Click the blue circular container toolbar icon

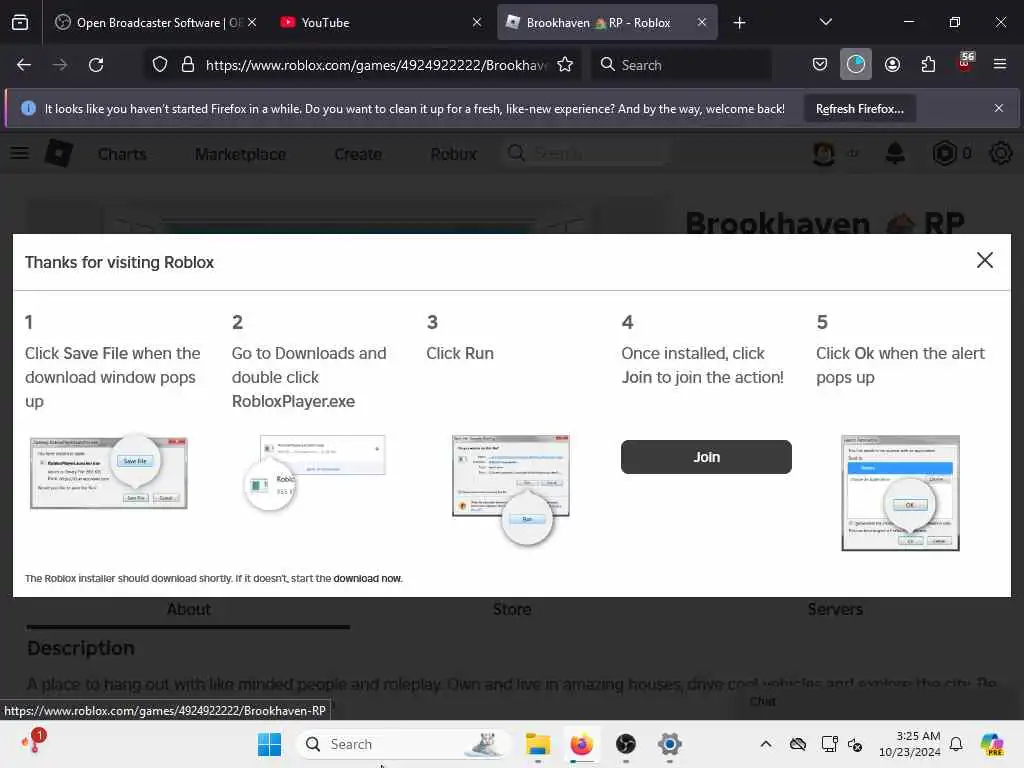click(856, 64)
